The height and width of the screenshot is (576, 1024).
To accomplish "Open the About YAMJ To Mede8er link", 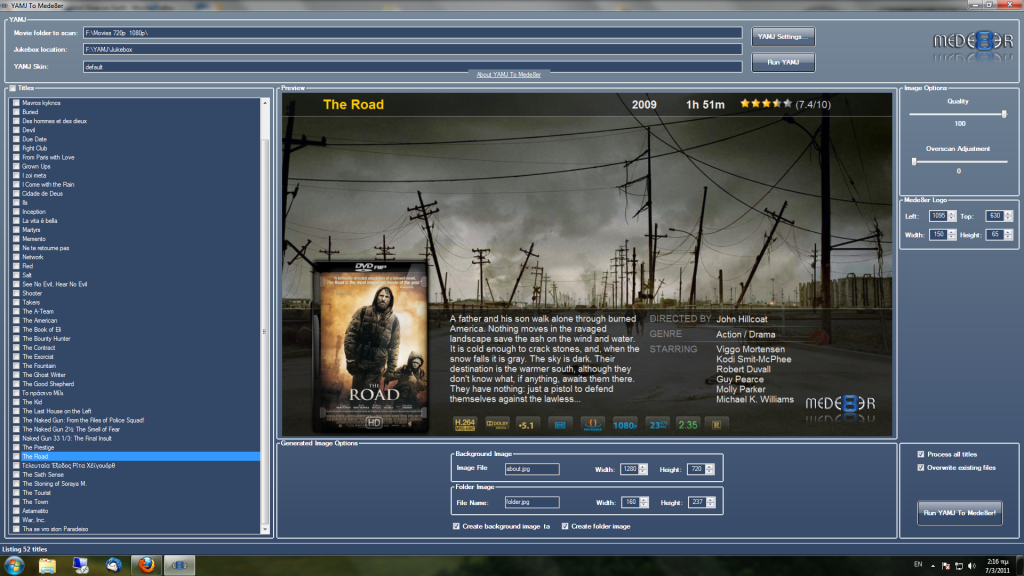I will click(x=508, y=75).
